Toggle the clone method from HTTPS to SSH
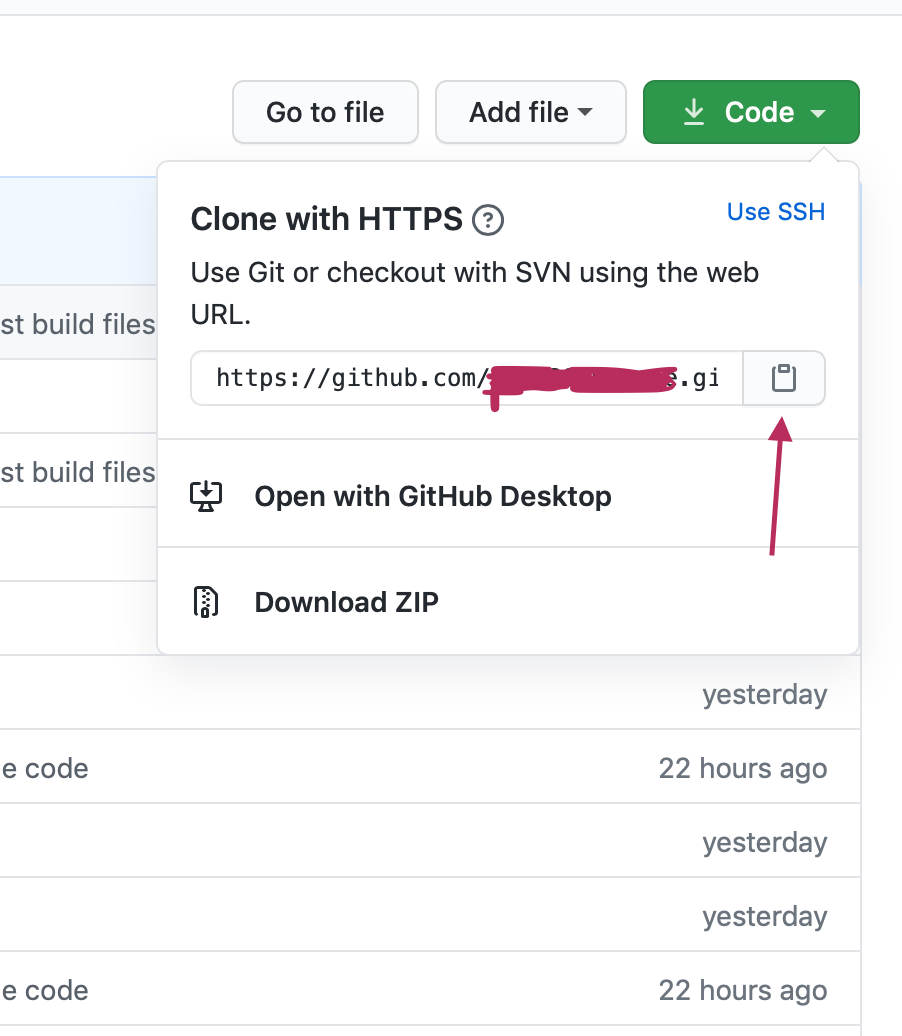Viewport: 902px width, 1036px height. 775,211
